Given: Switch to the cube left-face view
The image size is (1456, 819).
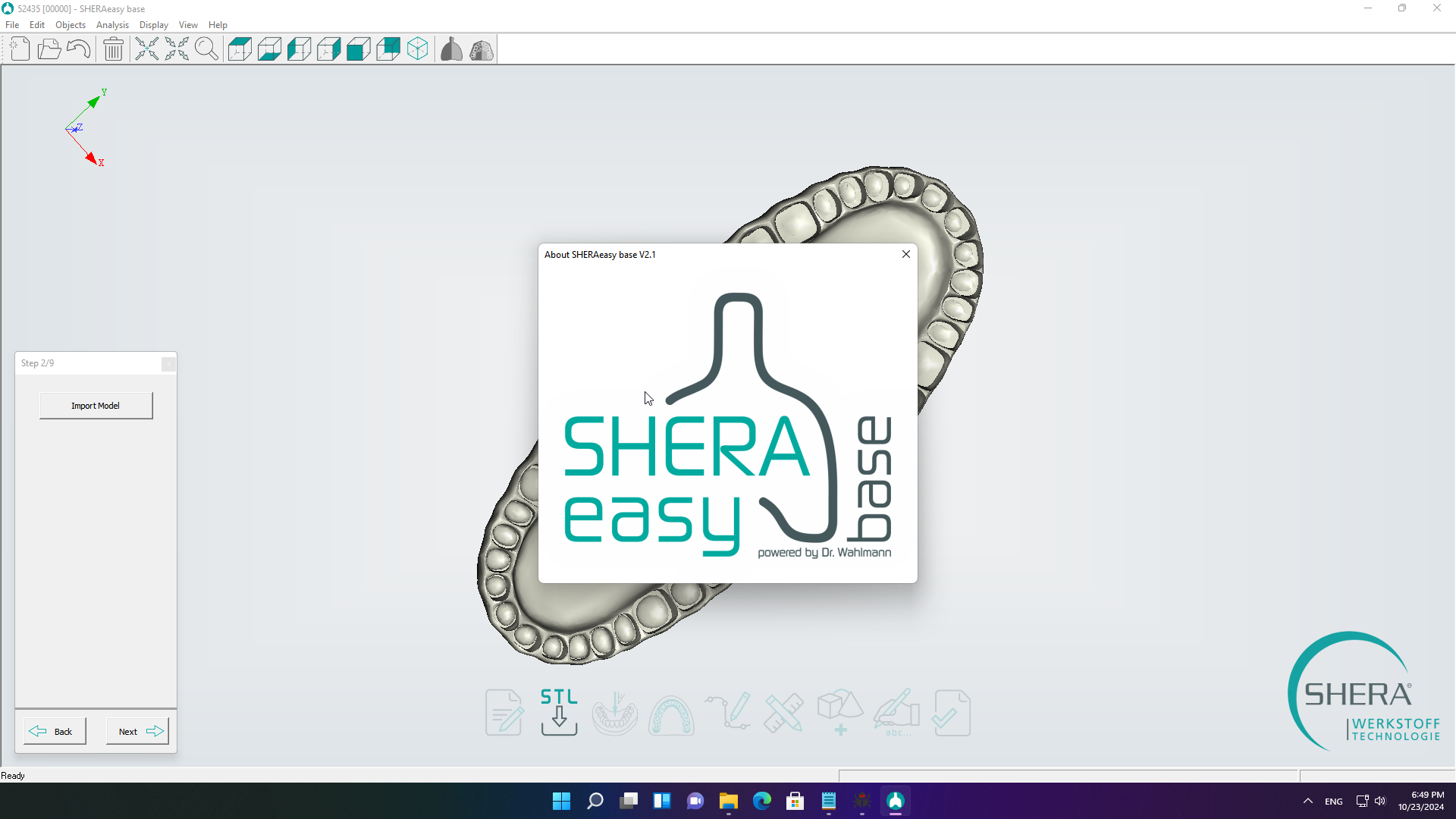Looking at the screenshot, I should point(299,49).
